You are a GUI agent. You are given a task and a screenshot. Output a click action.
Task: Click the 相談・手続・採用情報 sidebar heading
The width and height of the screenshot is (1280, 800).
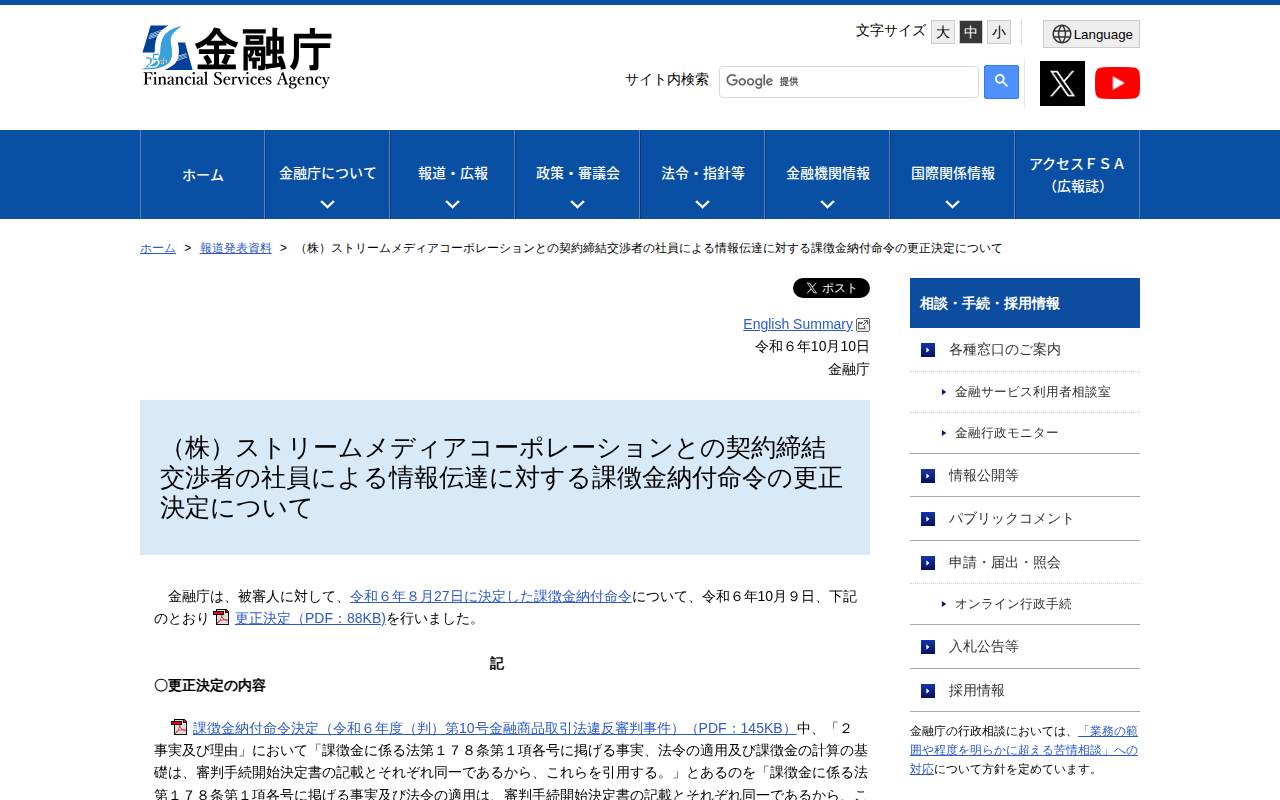pos(1025,303)
